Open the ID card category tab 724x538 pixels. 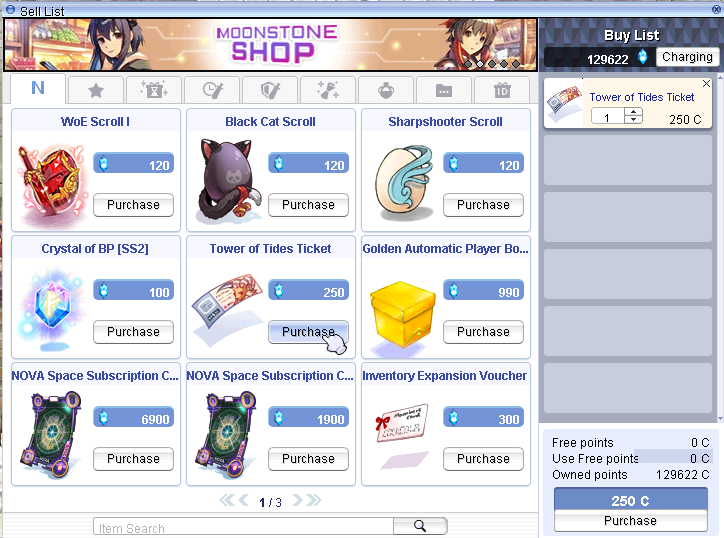(502, 90)
